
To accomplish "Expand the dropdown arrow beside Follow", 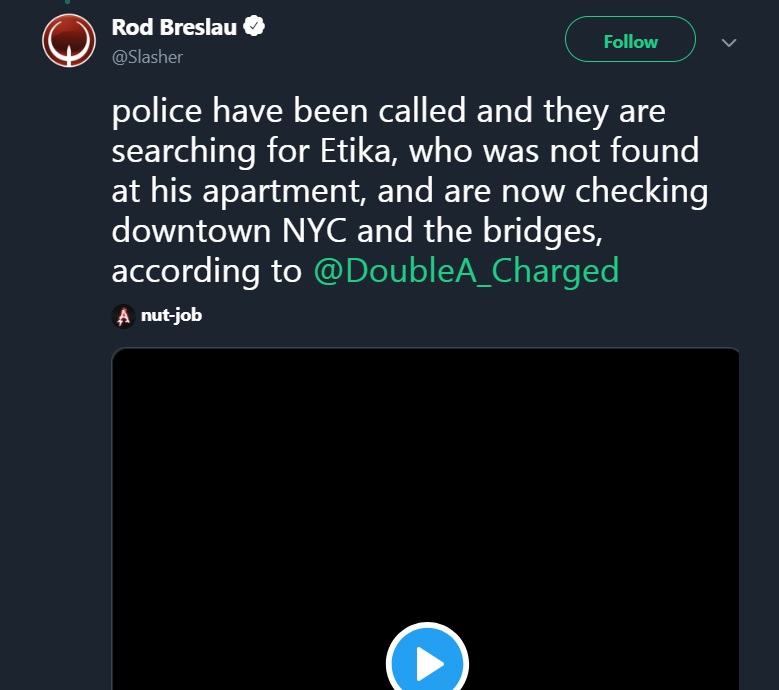I will (728, 43).
